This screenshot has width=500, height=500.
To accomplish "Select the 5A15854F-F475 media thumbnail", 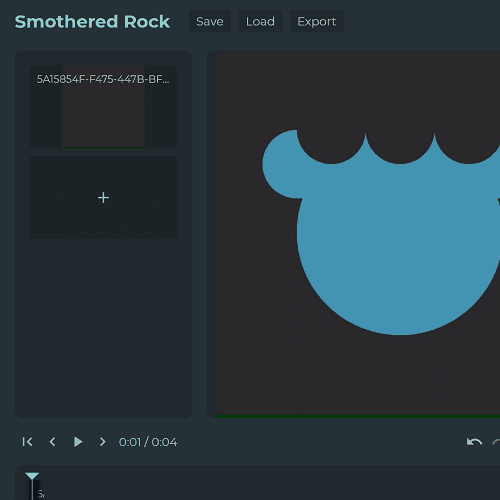I will point(103,107).
